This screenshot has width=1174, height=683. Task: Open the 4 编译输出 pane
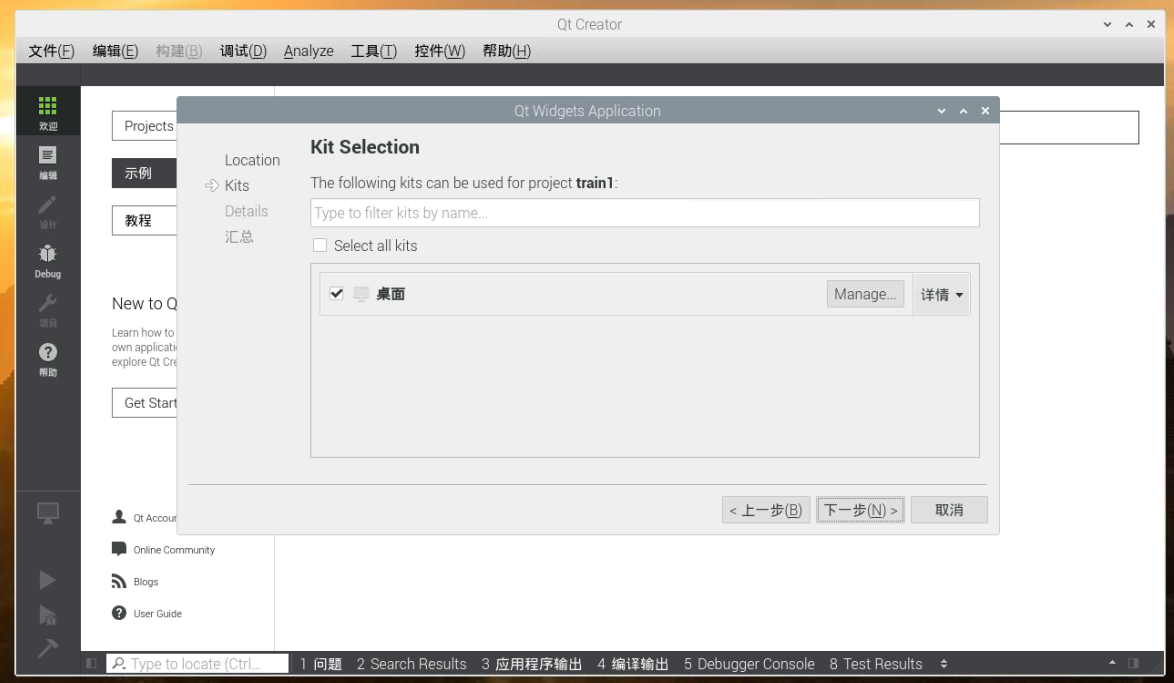pos(633,664)
